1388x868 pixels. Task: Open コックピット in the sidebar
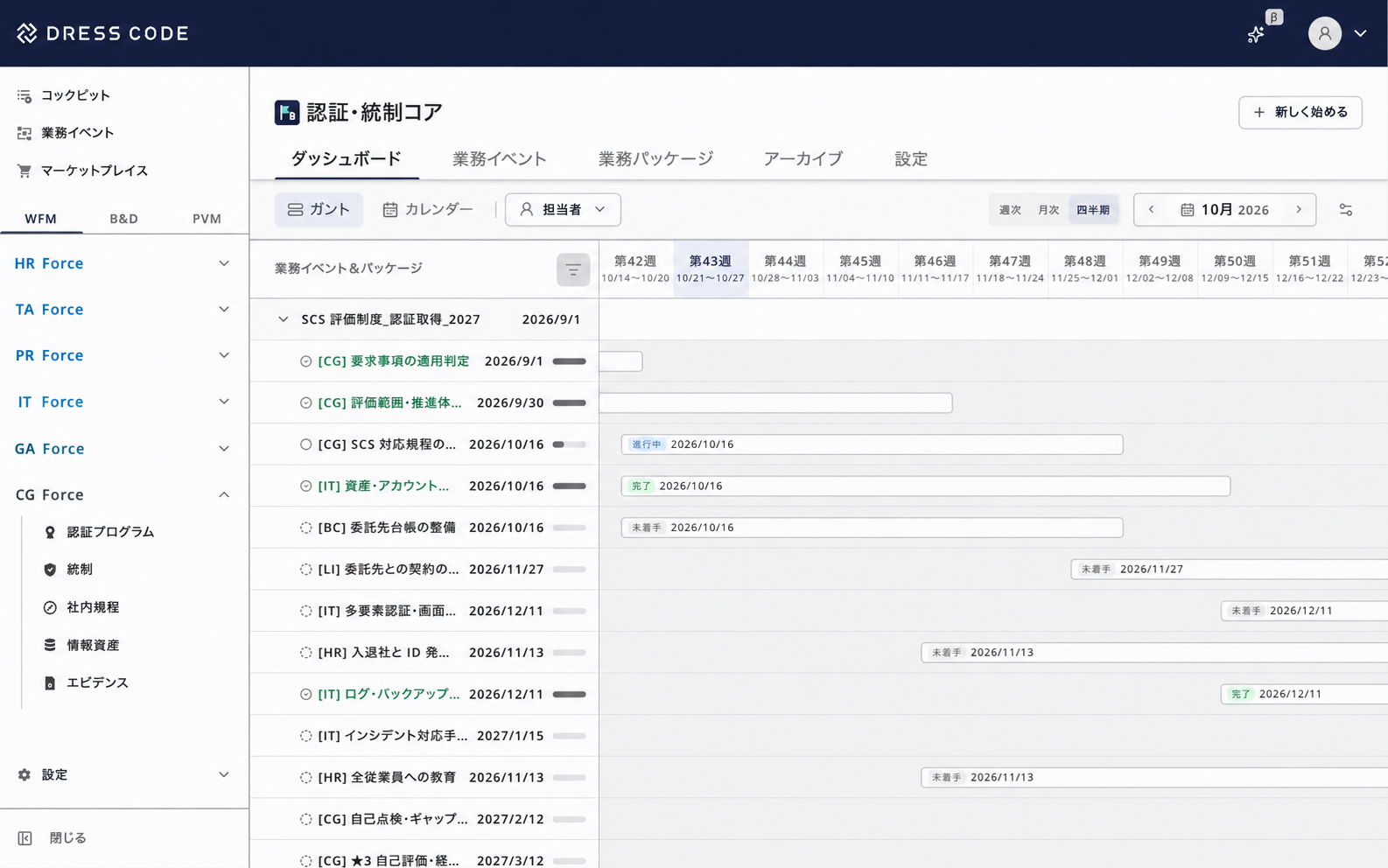click(75, 95)
